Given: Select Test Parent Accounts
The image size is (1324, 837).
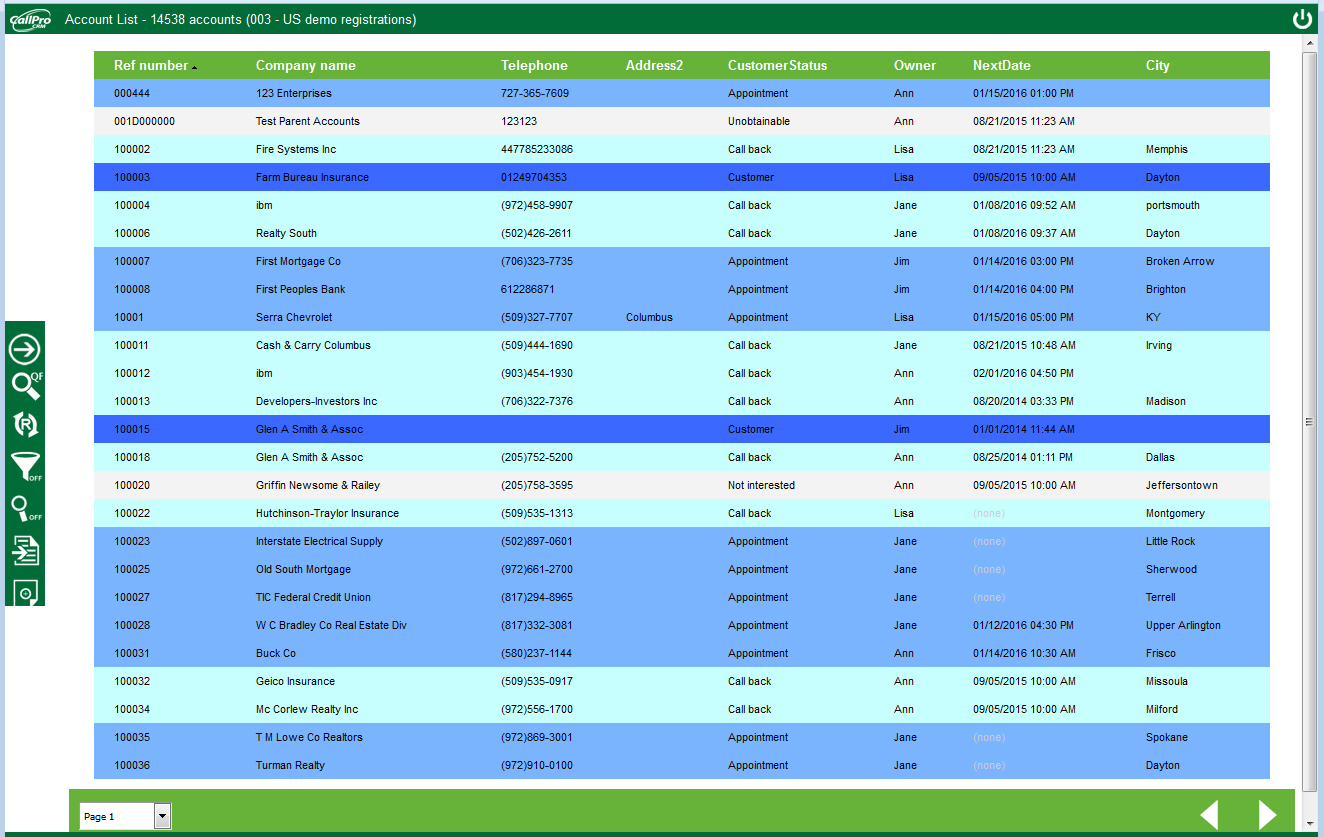Looking at the screenshot, I should pyautogui.click(x=308, y=121).
